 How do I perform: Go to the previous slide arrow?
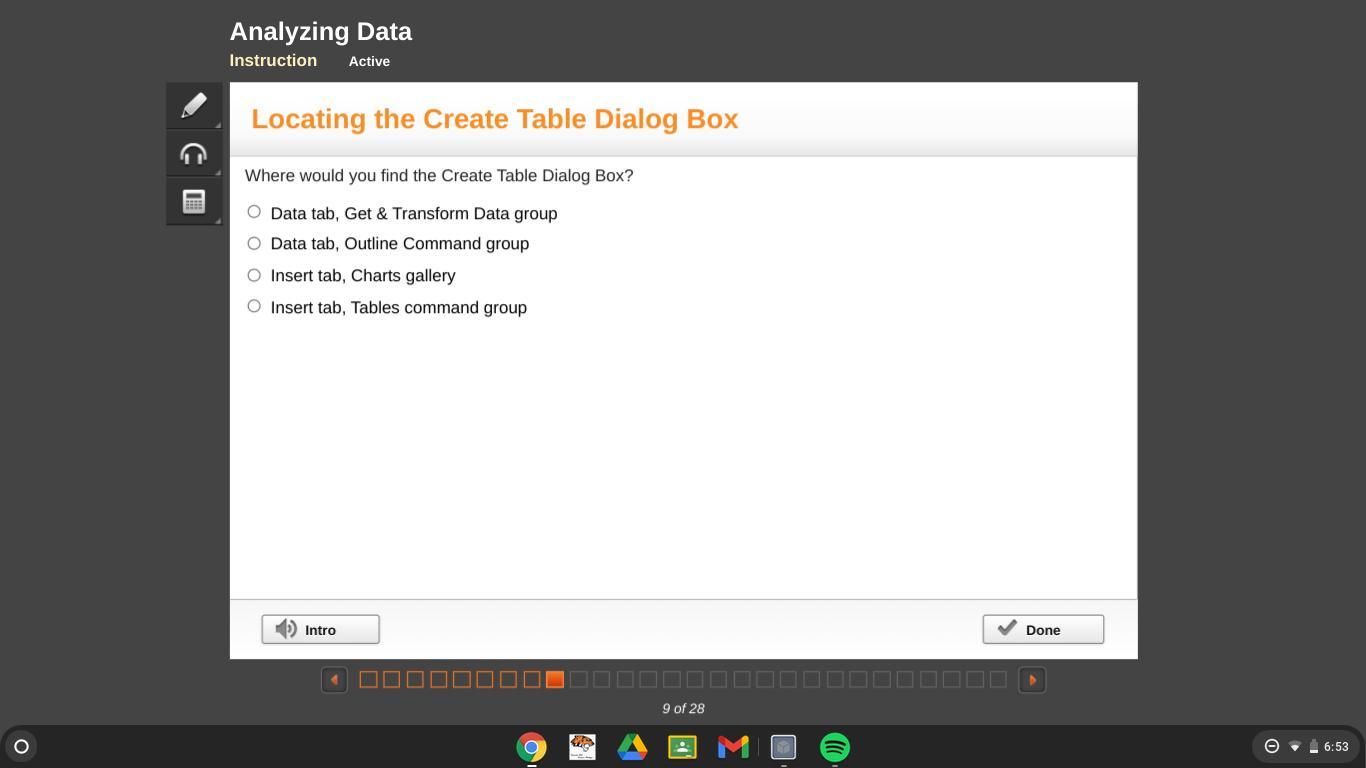334,680
